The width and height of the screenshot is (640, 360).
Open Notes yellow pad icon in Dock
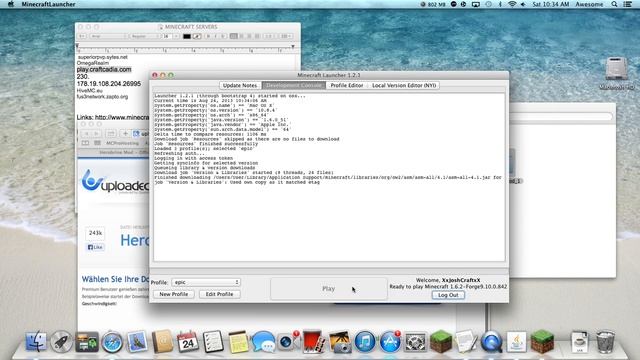click(x=238, y=342)
